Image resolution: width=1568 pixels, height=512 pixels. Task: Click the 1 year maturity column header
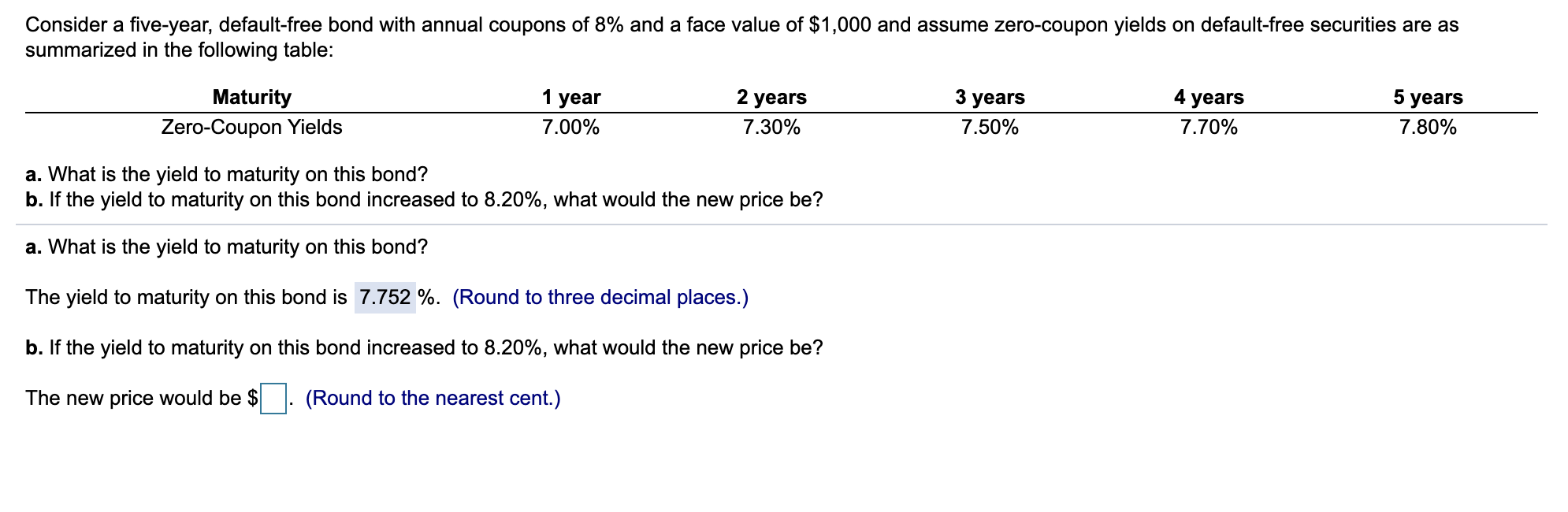pyautogui.click(x=570, y=97)
